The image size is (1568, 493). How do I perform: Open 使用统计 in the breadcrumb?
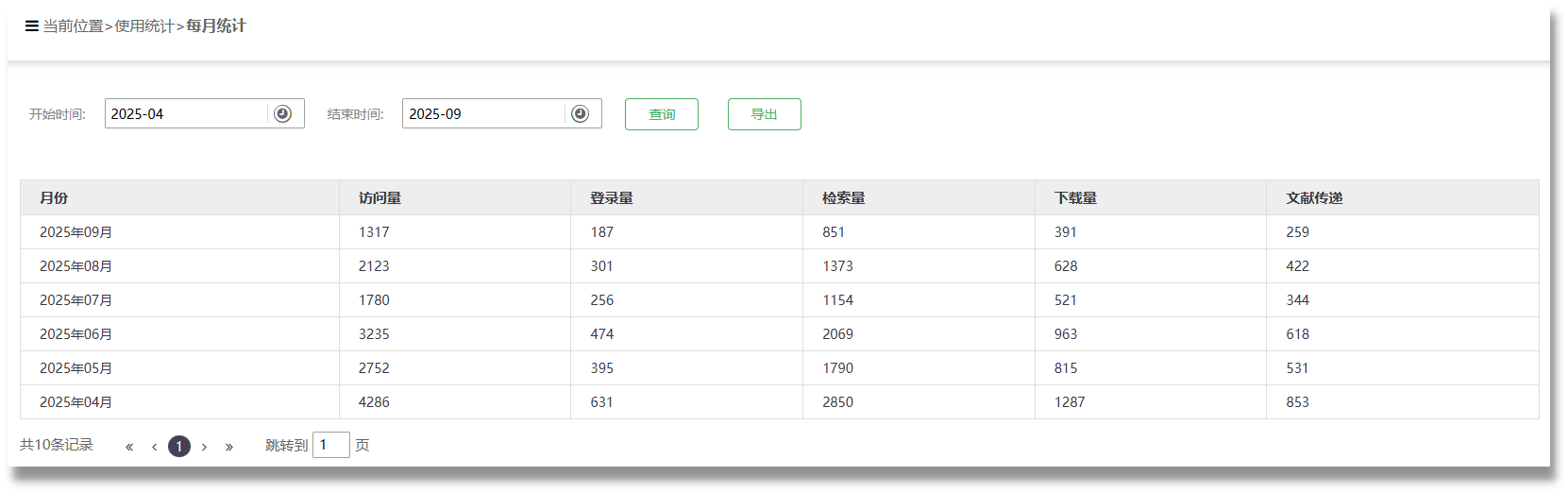(144, 26)
